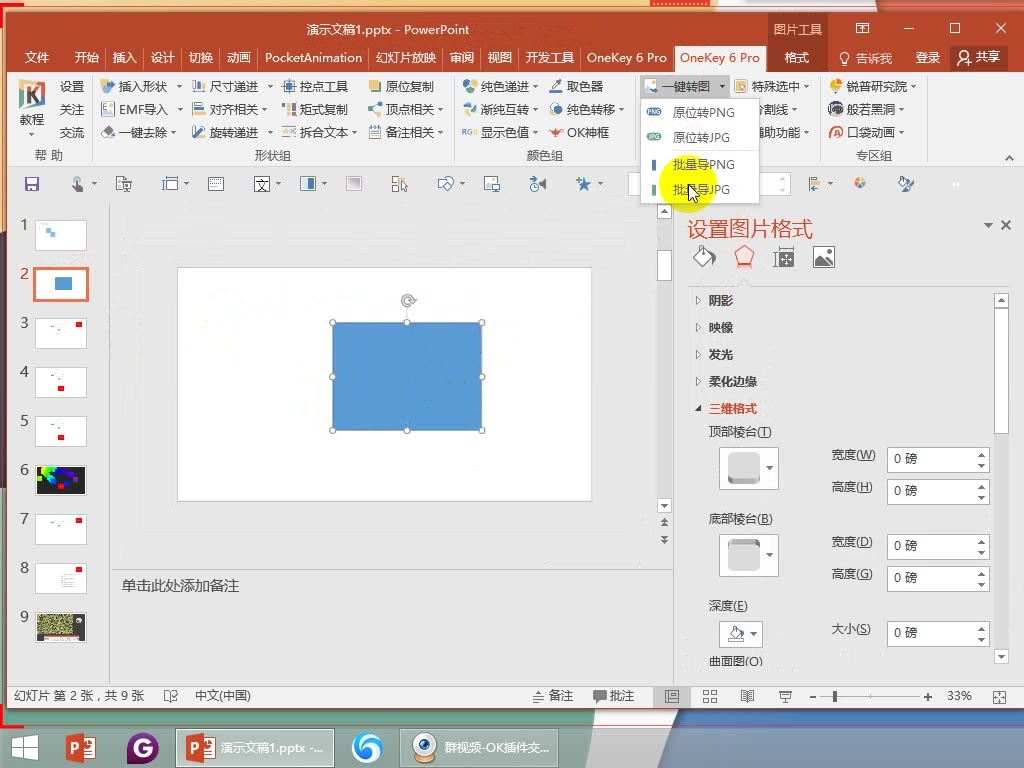Click the purple G app taskbar icon
The height and width of the screenshot is (768, 1024).
pos(142,748)
